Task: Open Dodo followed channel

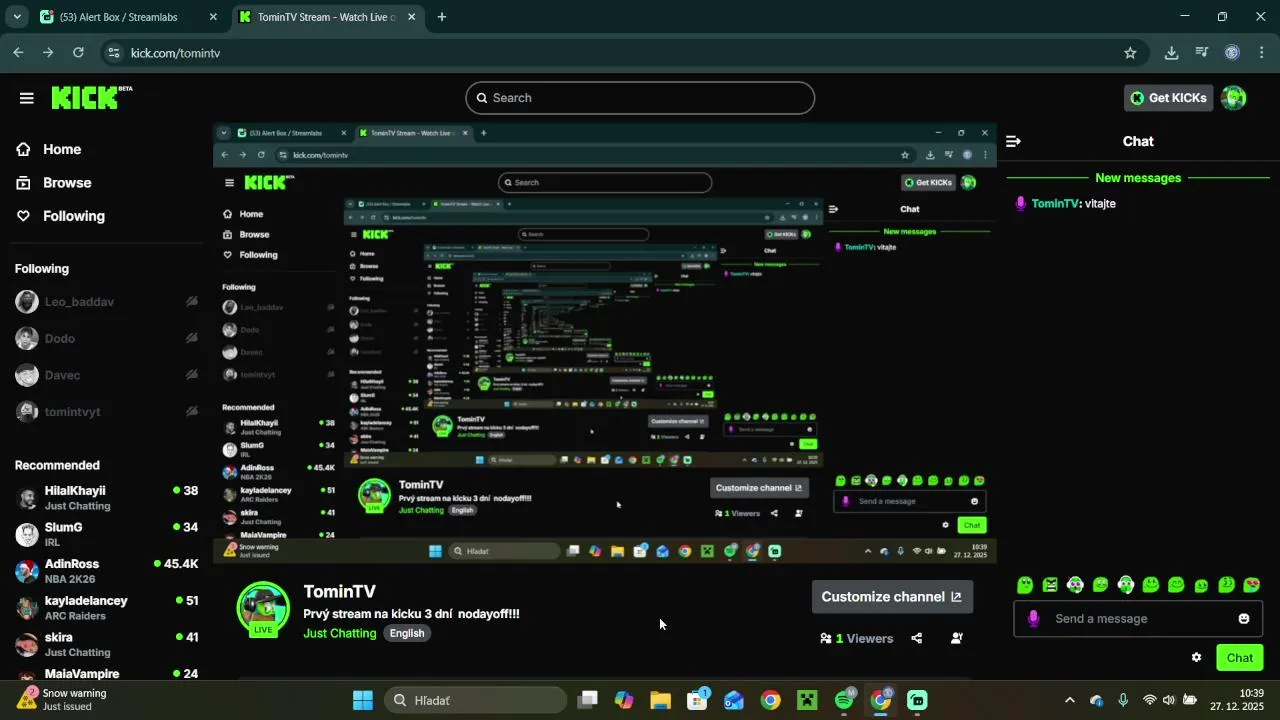Action: 106,339
